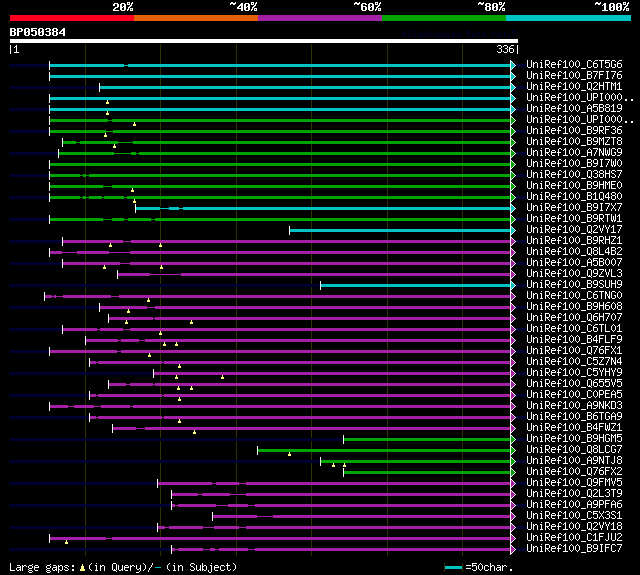Click the green ~80% identity legend segment
Image resolution: width=640 pixels, height=575 pixels.
tap(444, 18)
